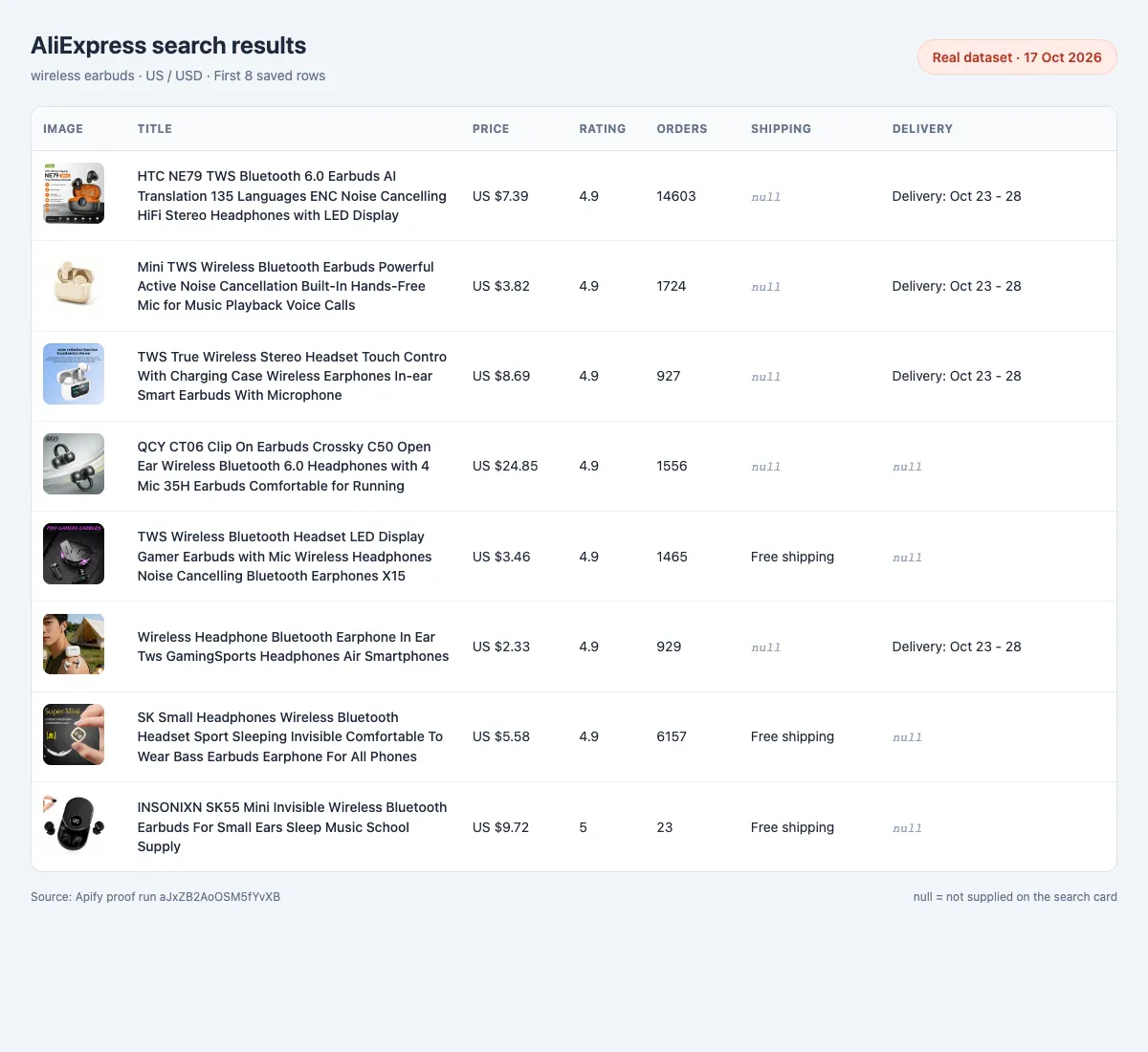Click the rating 5 for INSONIXN SK55

(x=584, y=827)
